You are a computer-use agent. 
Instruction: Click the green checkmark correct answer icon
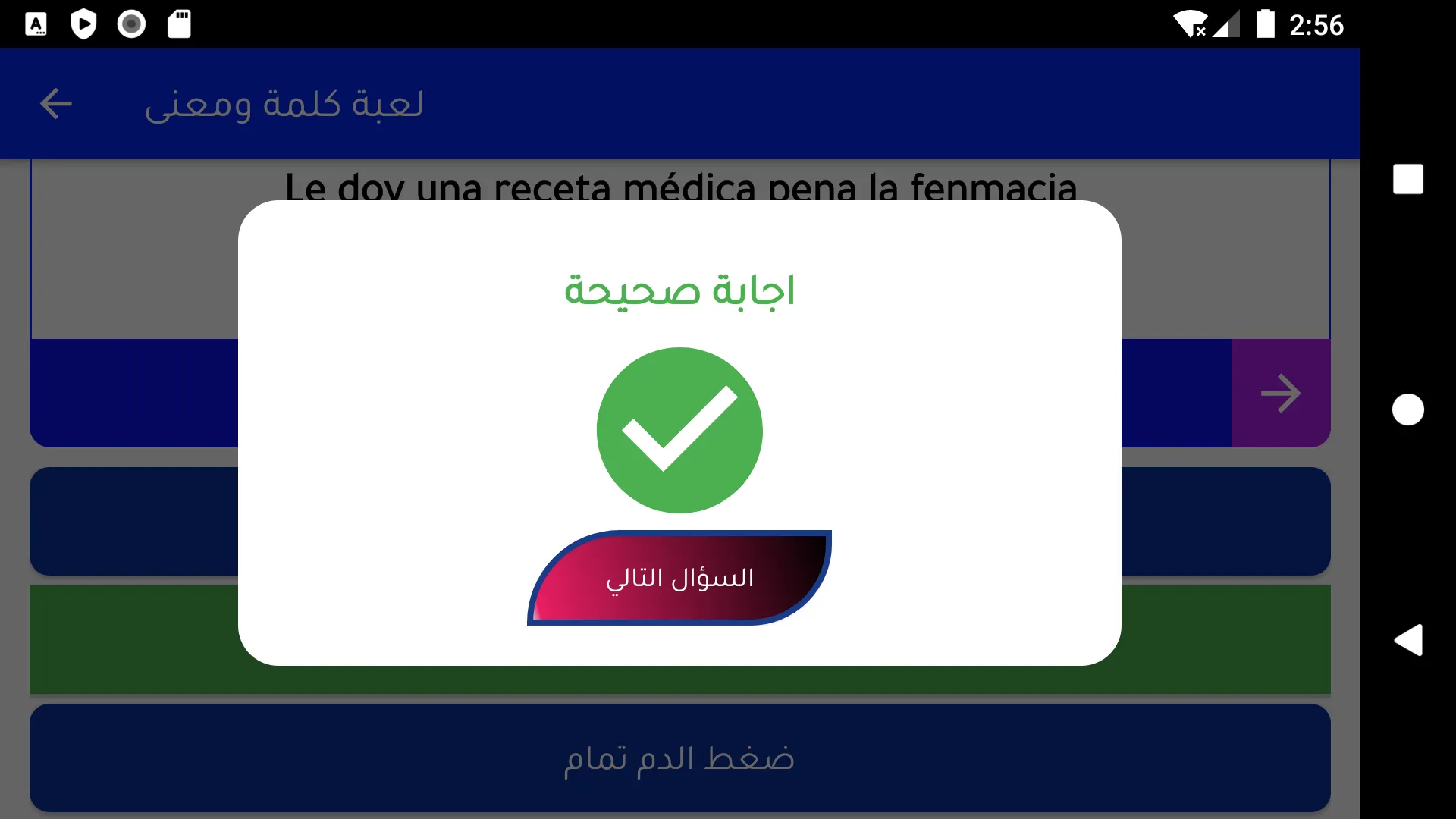[x=679, y=429]
